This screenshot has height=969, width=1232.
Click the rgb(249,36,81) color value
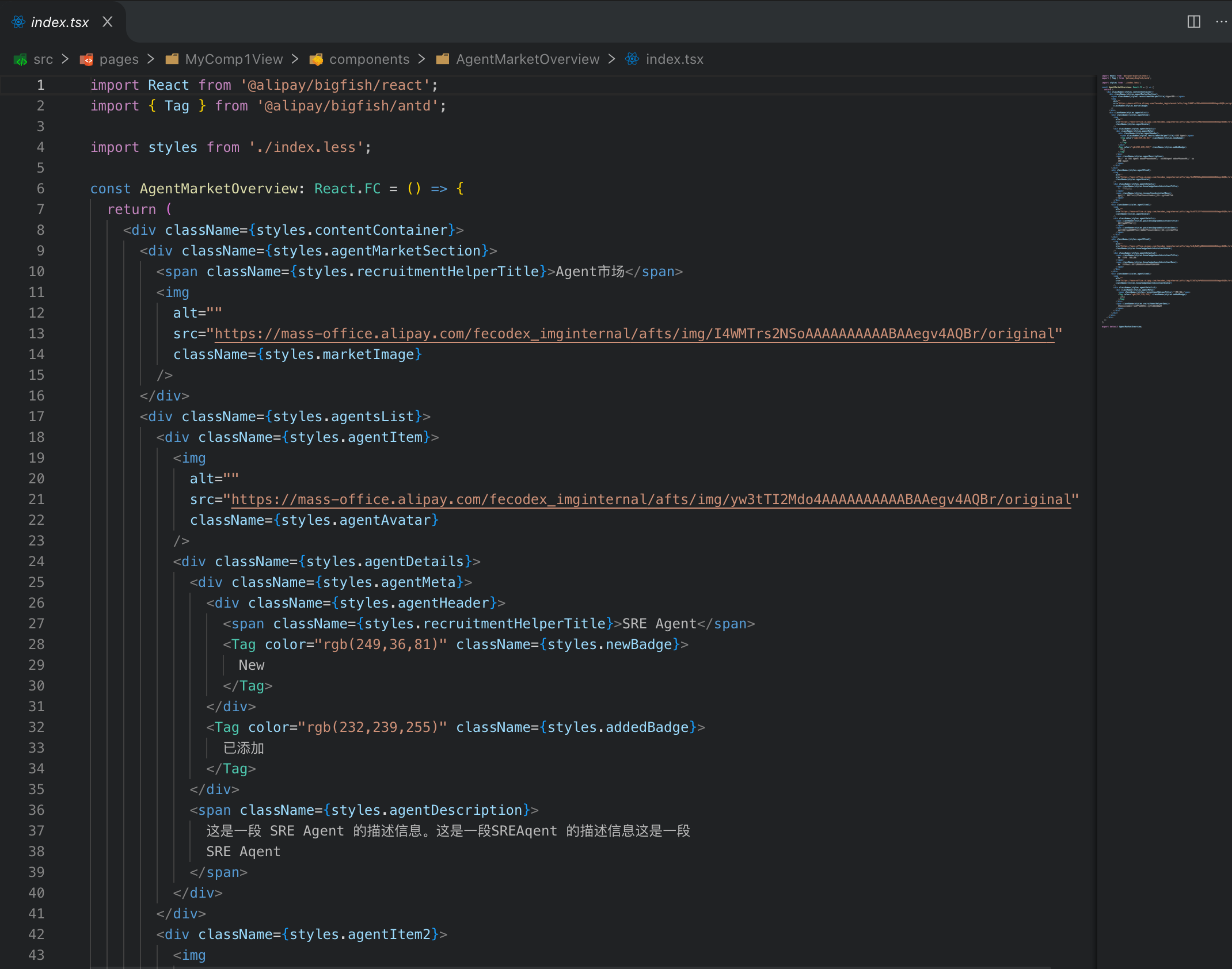(x=381, y=644)
